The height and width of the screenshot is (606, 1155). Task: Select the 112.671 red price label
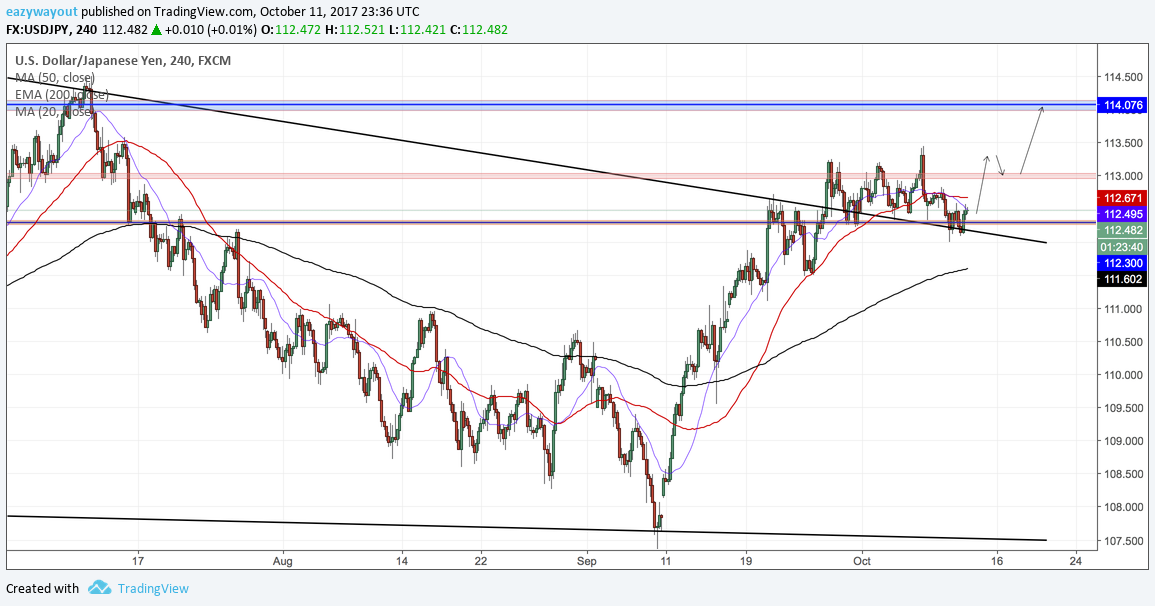click(1123, 198)
